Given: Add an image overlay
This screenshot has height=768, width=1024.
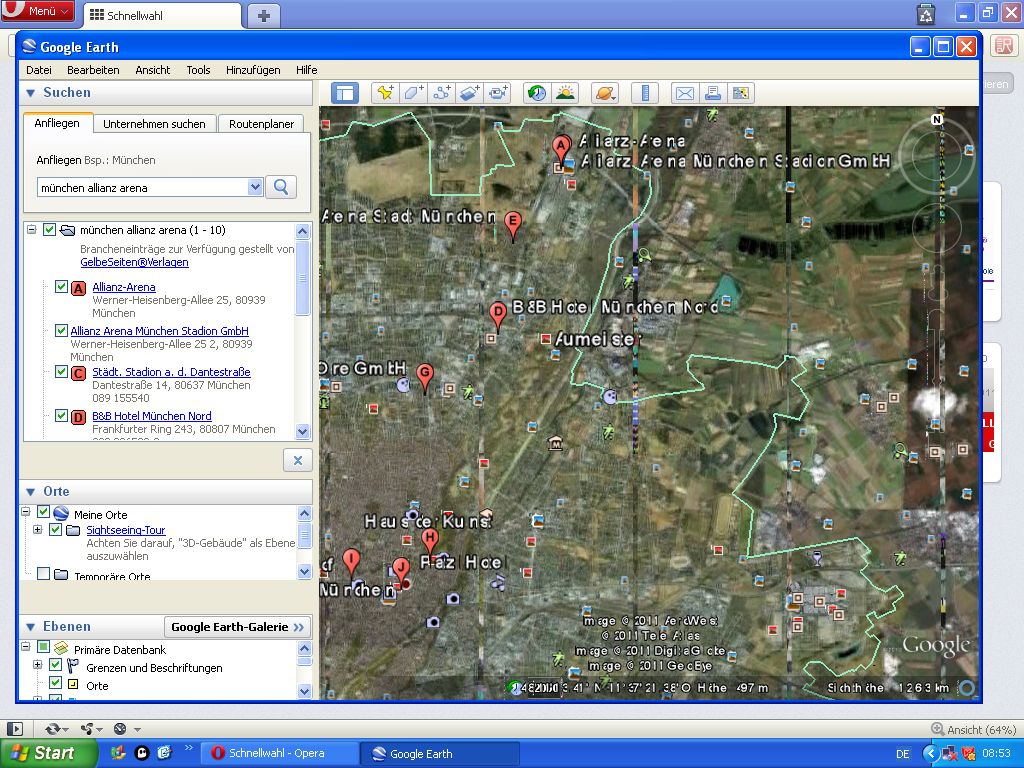Looking at the screenshot, I should (x=470, y=93).
